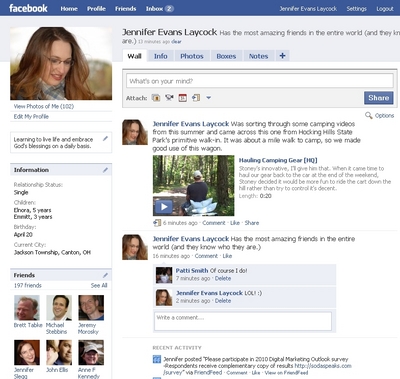Click the camping video thumbnail image
Screen dimensions: 400x379
pos(193,186)
